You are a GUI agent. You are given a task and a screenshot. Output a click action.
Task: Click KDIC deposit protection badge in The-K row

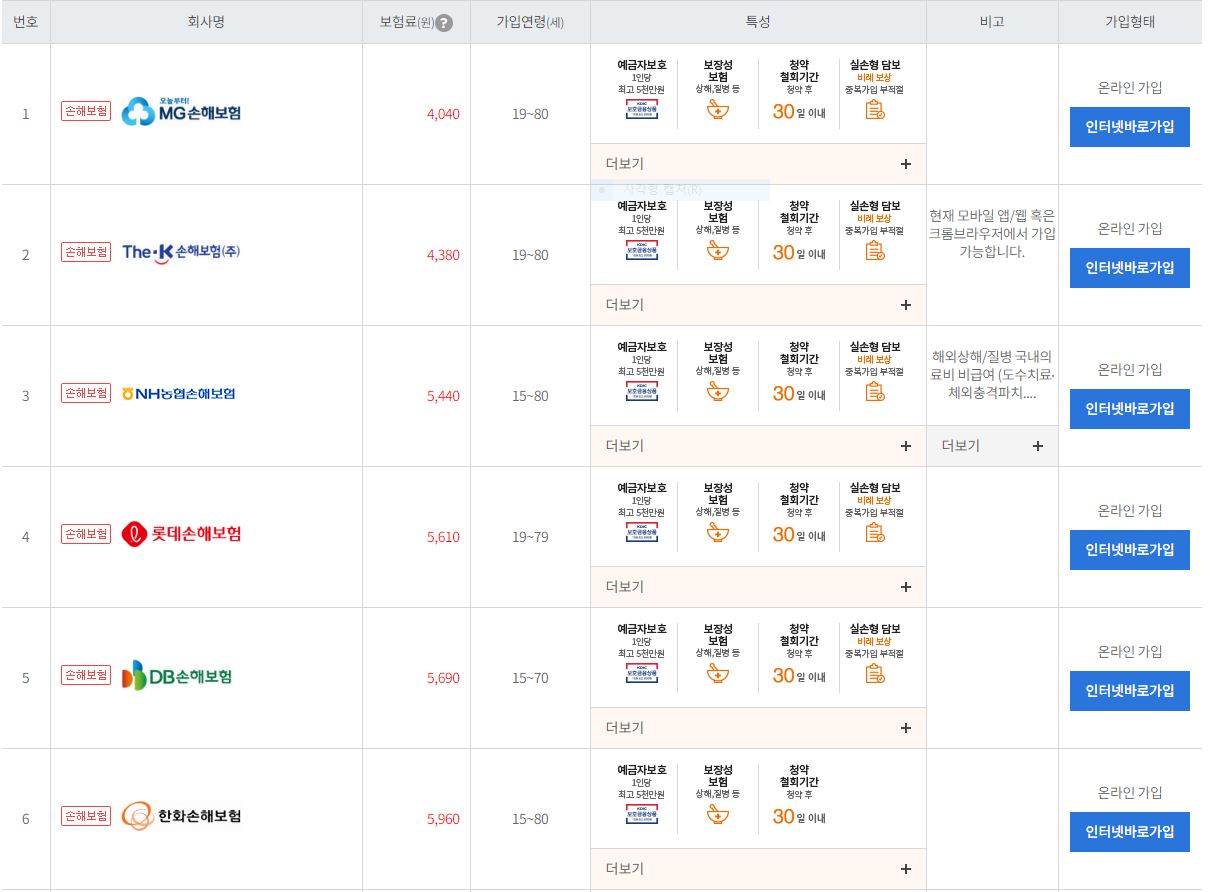pos(641,250)
